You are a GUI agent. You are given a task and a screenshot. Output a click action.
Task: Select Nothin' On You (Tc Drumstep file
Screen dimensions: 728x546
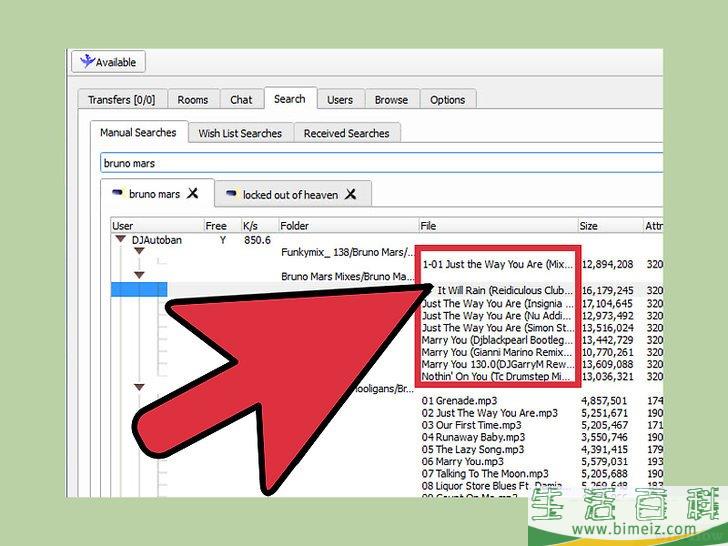497,376
